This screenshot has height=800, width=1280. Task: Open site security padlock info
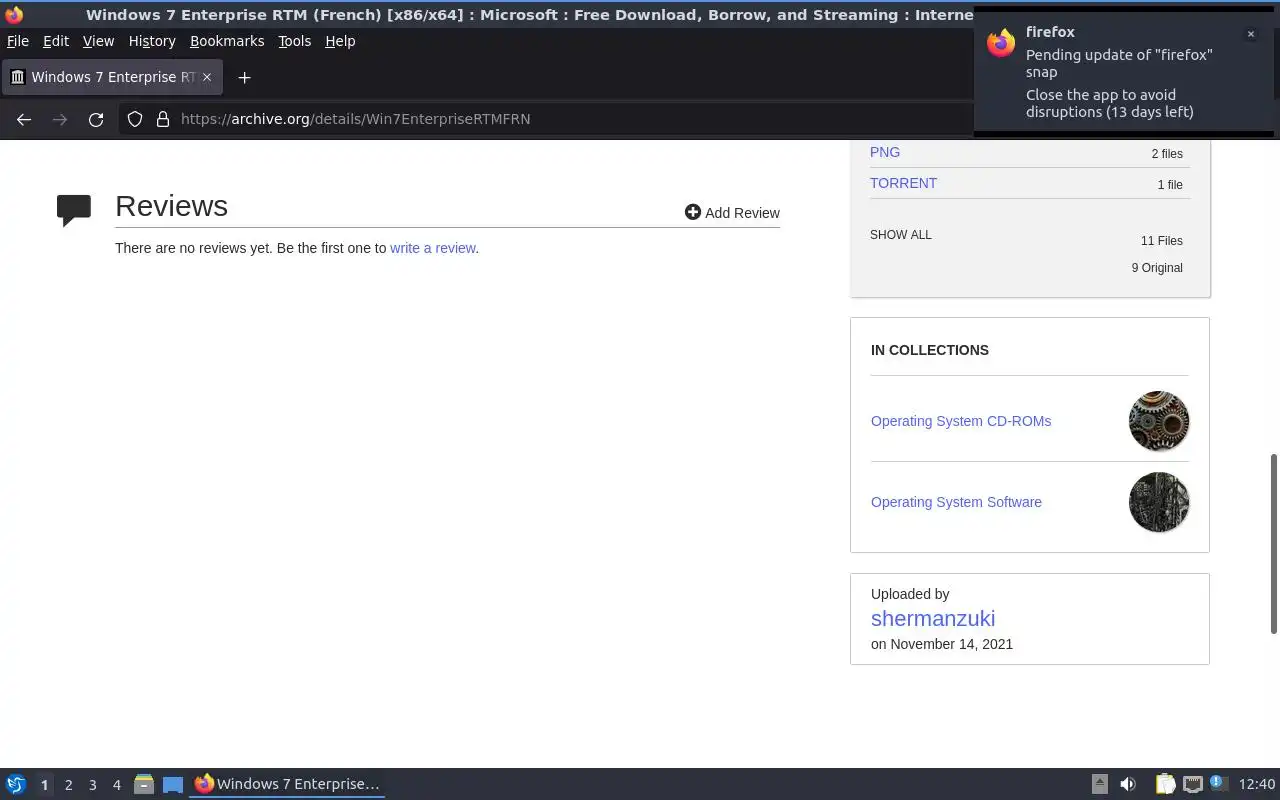point(163,119)
